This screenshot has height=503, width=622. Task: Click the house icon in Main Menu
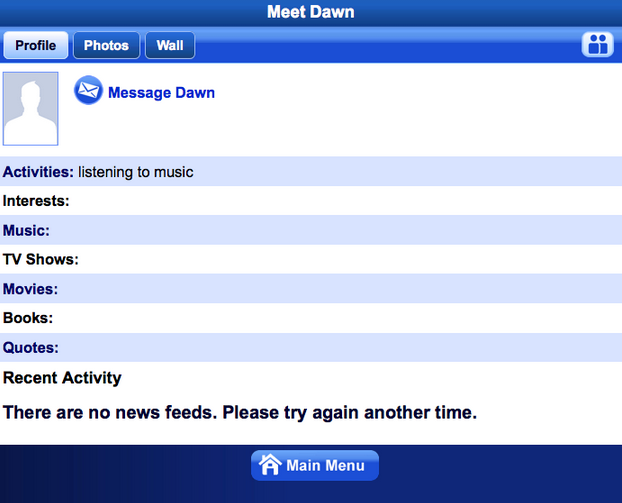click(x=270, y=464)
